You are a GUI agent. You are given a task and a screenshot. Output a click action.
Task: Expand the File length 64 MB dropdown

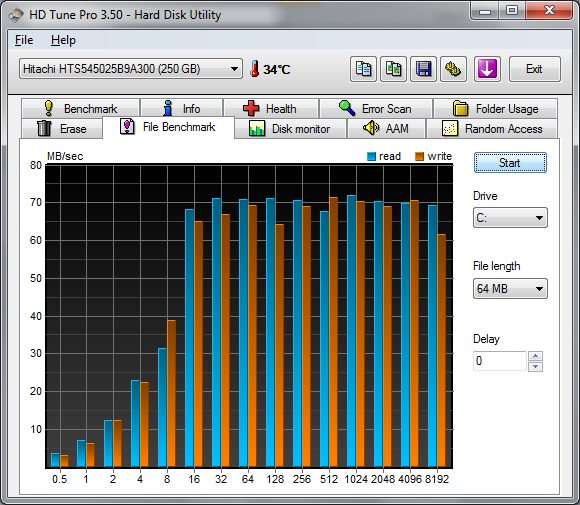tap(510, 289)
